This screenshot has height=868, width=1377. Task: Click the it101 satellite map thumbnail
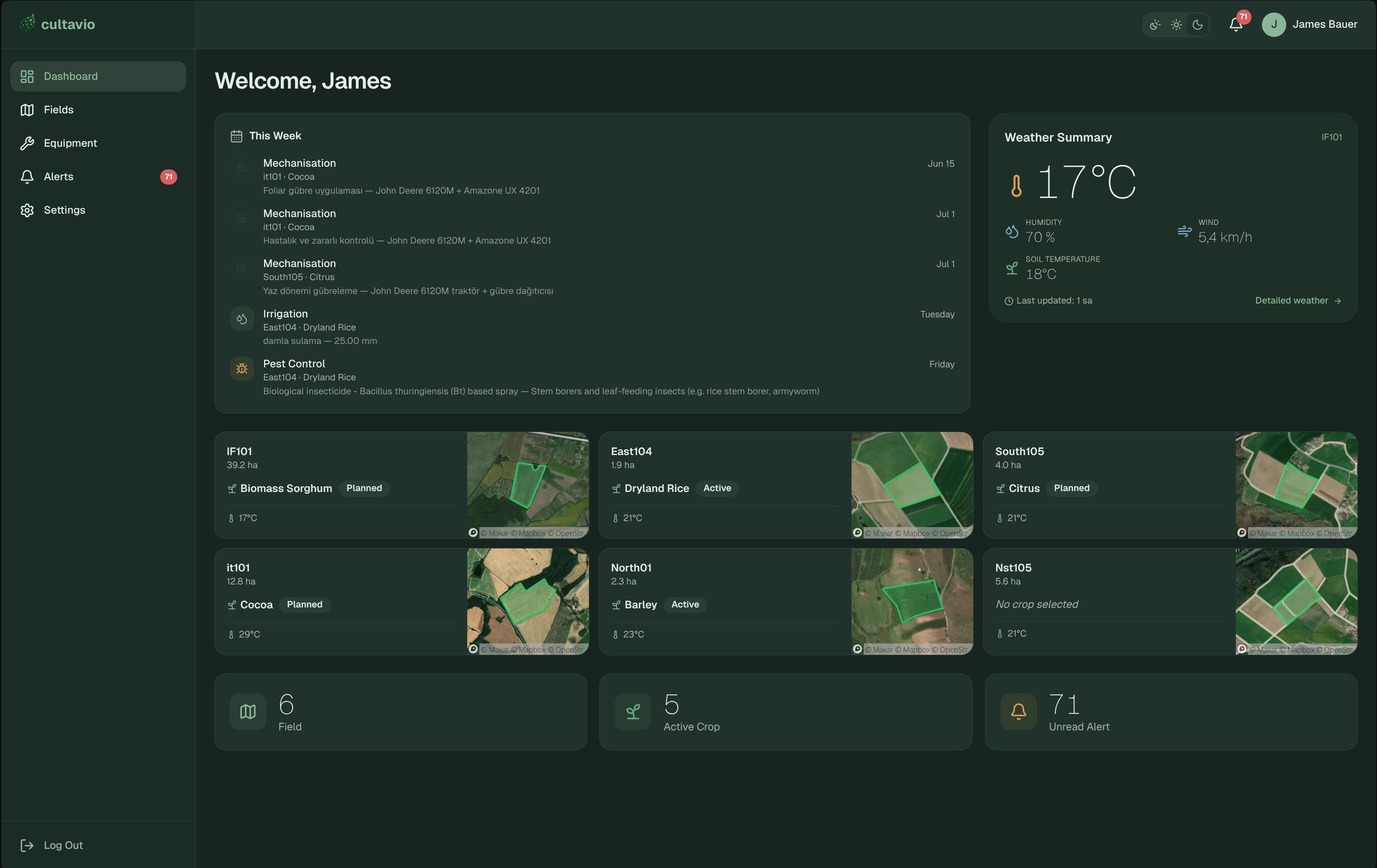(x=528, y=601)
